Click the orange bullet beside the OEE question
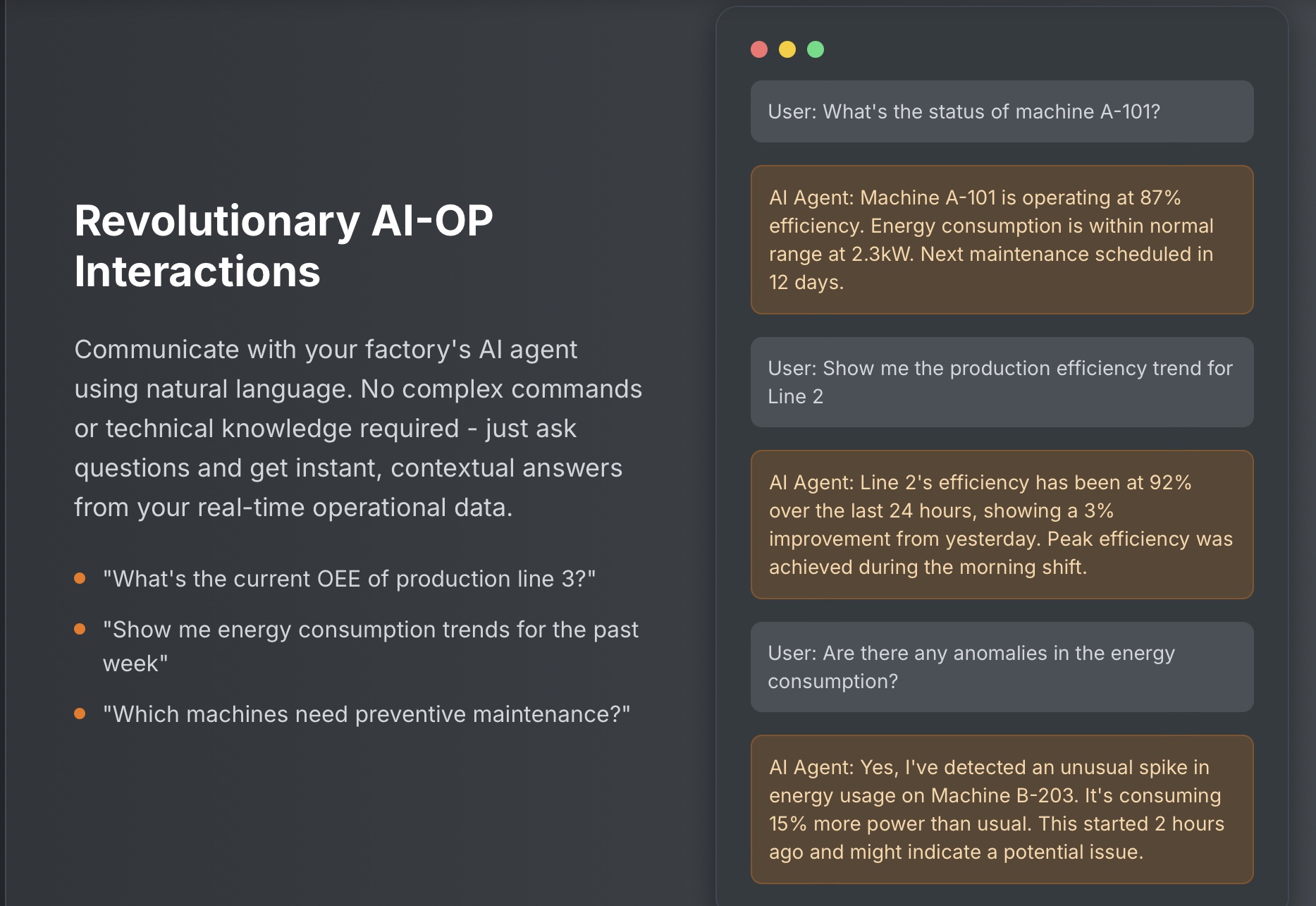1316x906 pixels. coord(80,578)
